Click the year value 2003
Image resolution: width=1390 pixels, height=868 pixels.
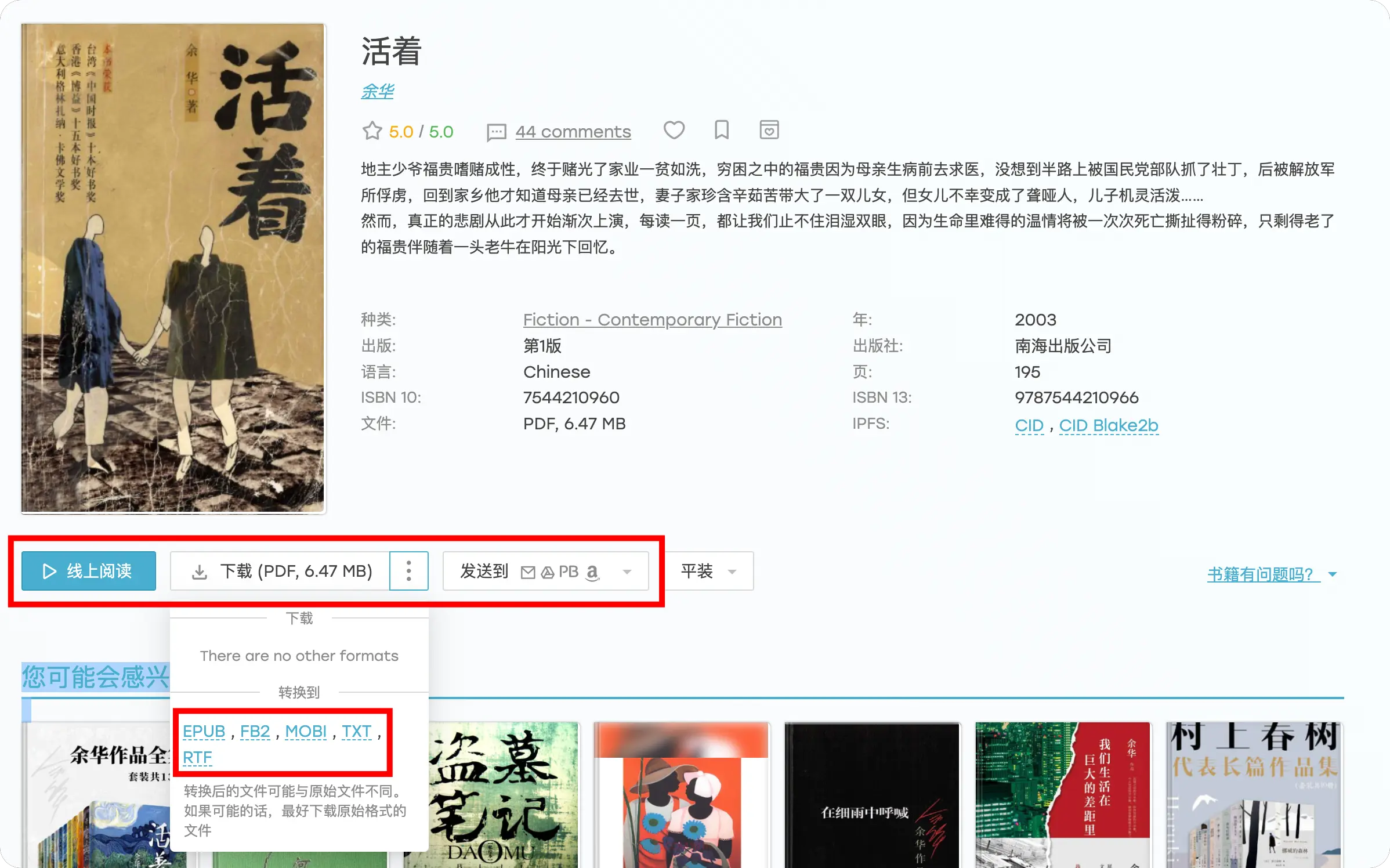point(1035,320)
